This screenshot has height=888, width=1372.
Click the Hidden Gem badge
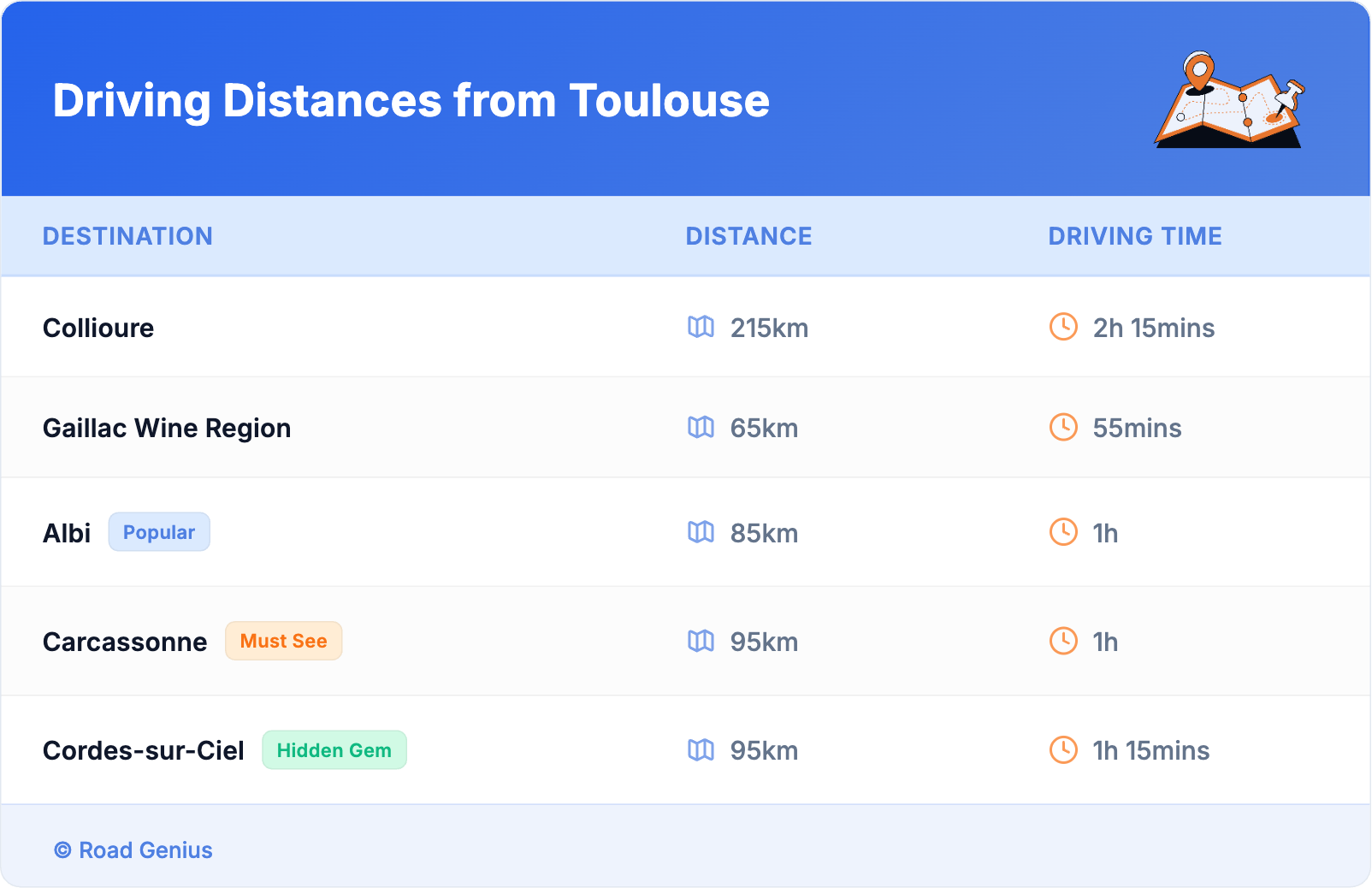[334, 750]
